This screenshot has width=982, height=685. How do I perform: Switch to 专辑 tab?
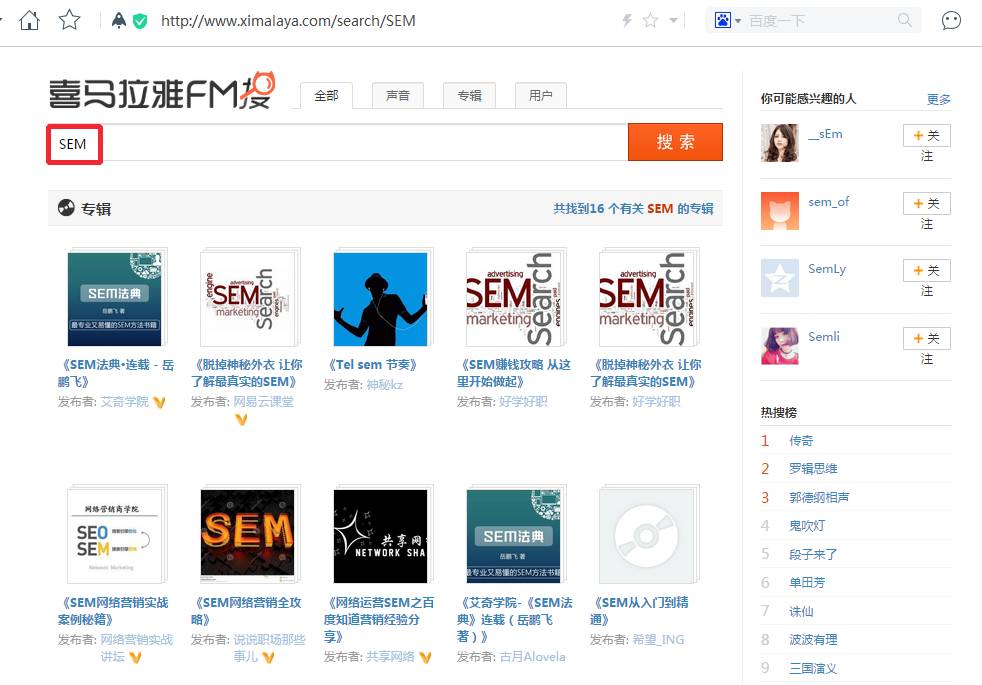[x=469, y=96]
